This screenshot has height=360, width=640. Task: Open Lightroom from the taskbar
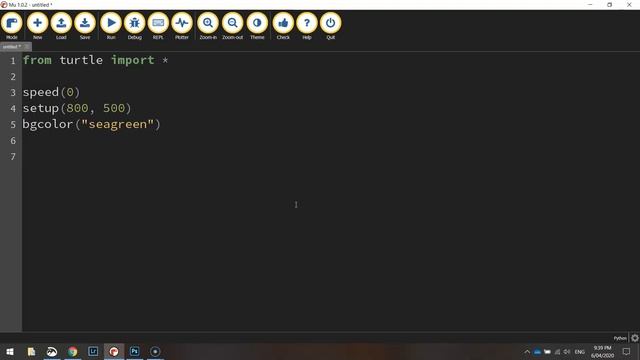click(x=93, y=351)
